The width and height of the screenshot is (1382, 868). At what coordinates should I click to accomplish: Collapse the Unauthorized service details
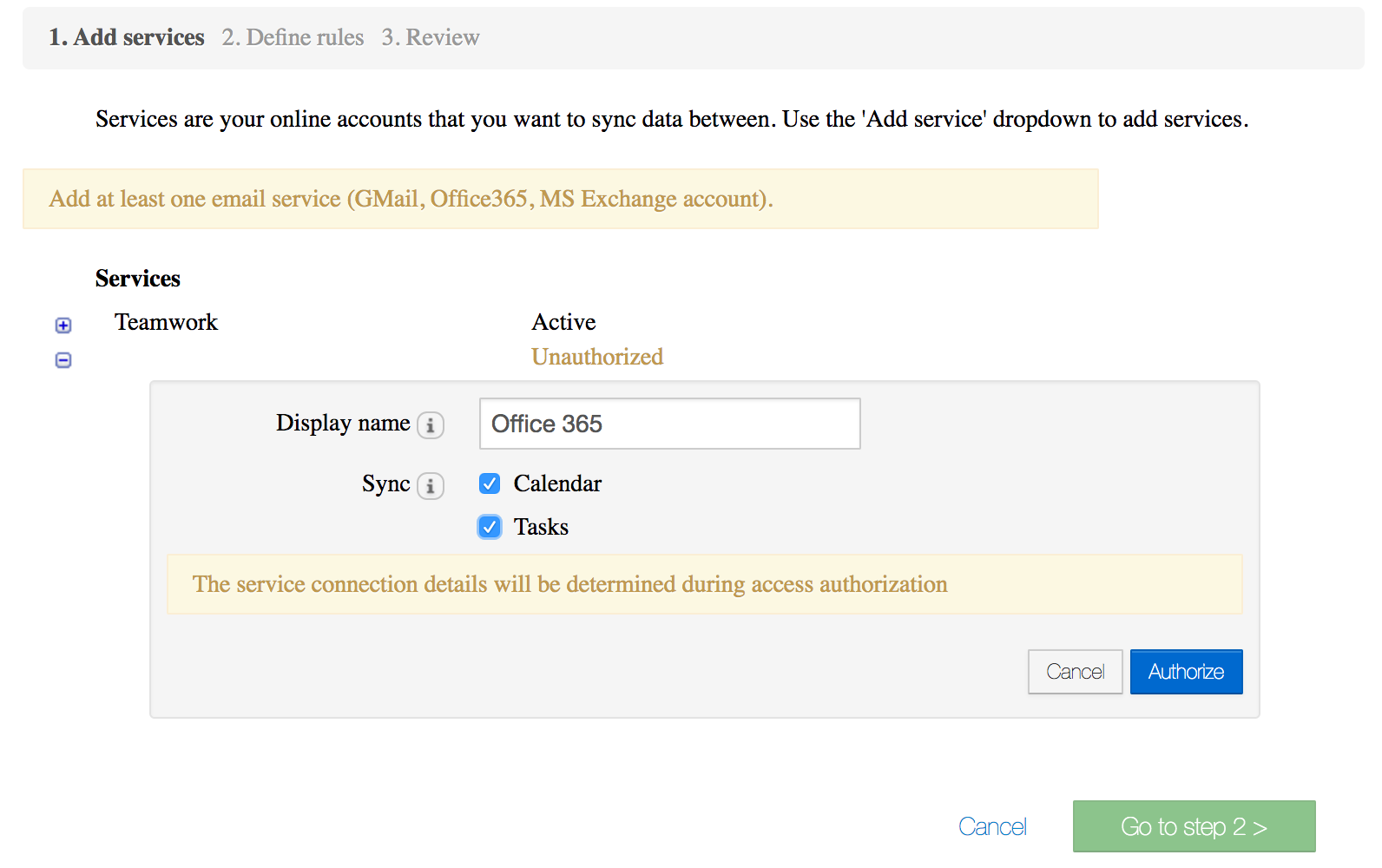click(63, 360)
